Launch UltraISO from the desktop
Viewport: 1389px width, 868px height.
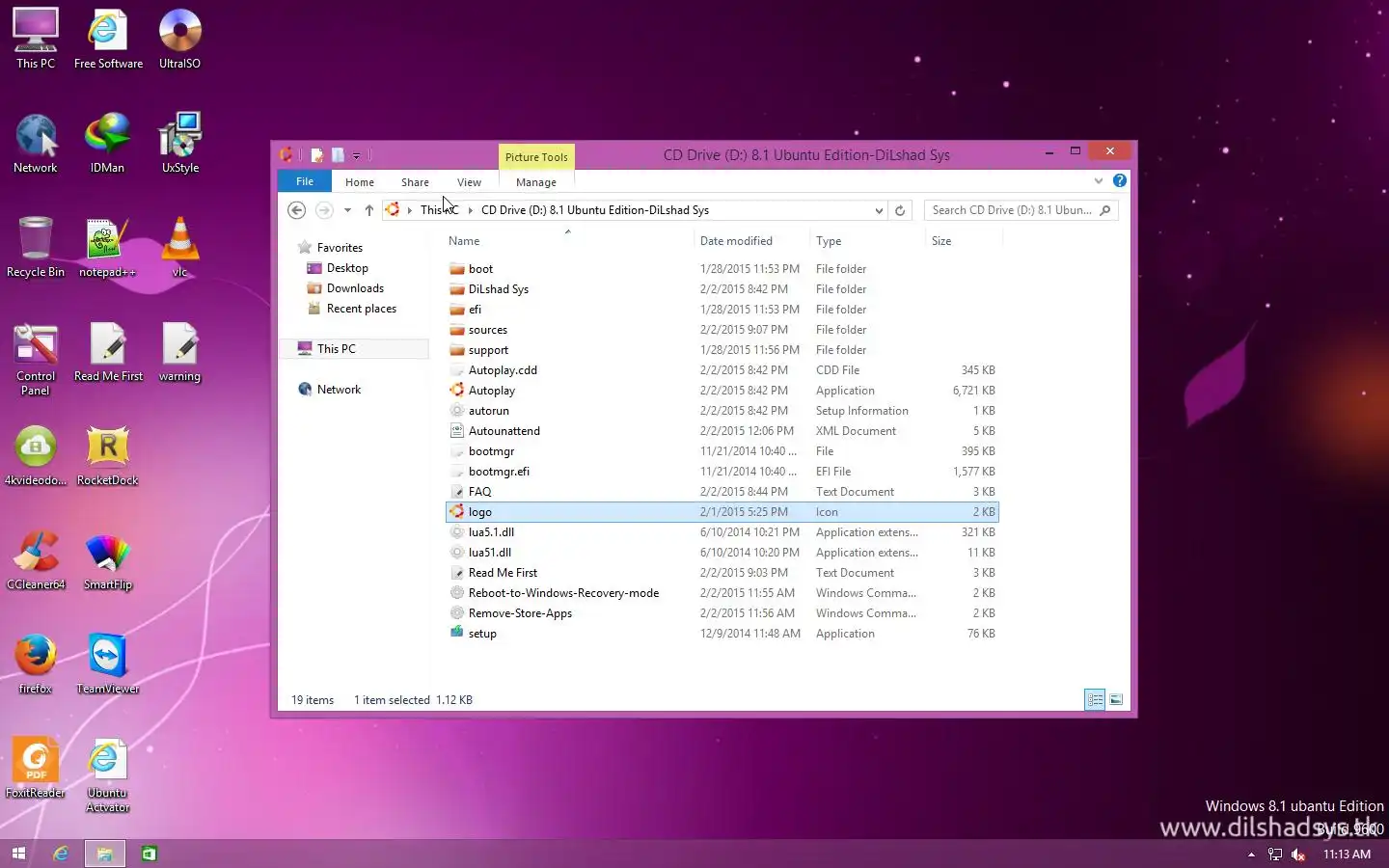(180, 39)
